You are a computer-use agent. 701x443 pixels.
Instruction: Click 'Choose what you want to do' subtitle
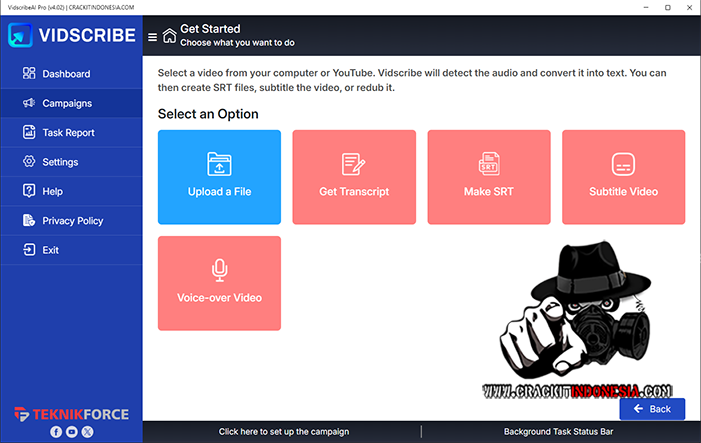click(237, 43)
